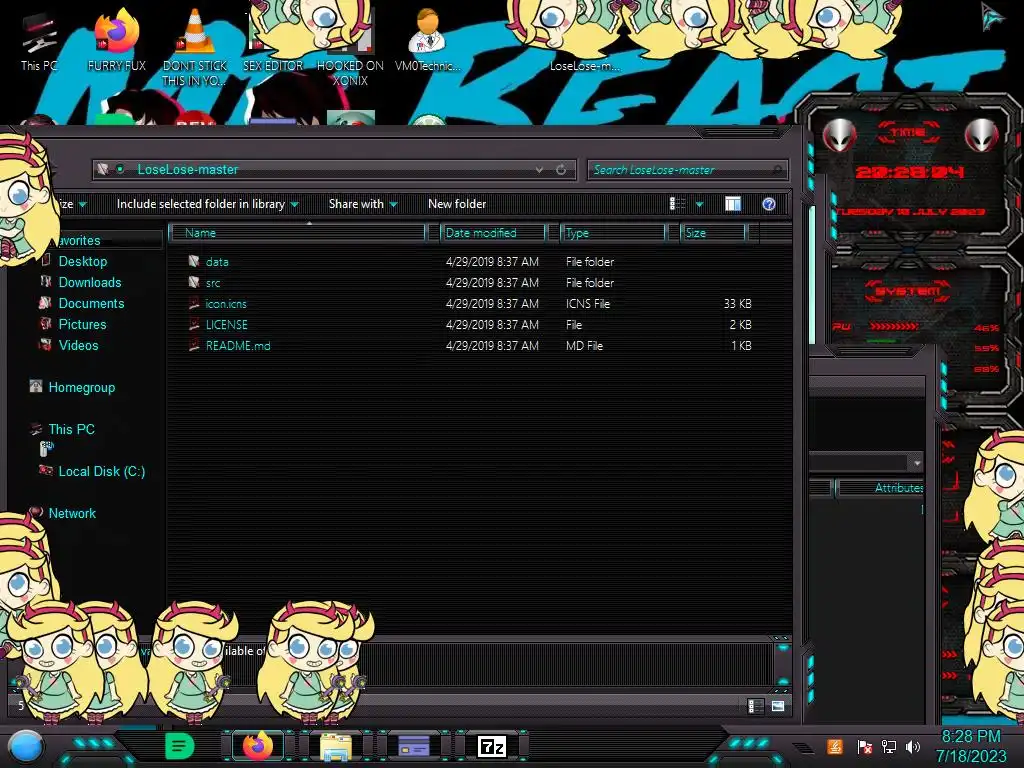Open the purple card app on taskbar
Viewport: 1024px width, 768px height.
[x=413, y=746]
